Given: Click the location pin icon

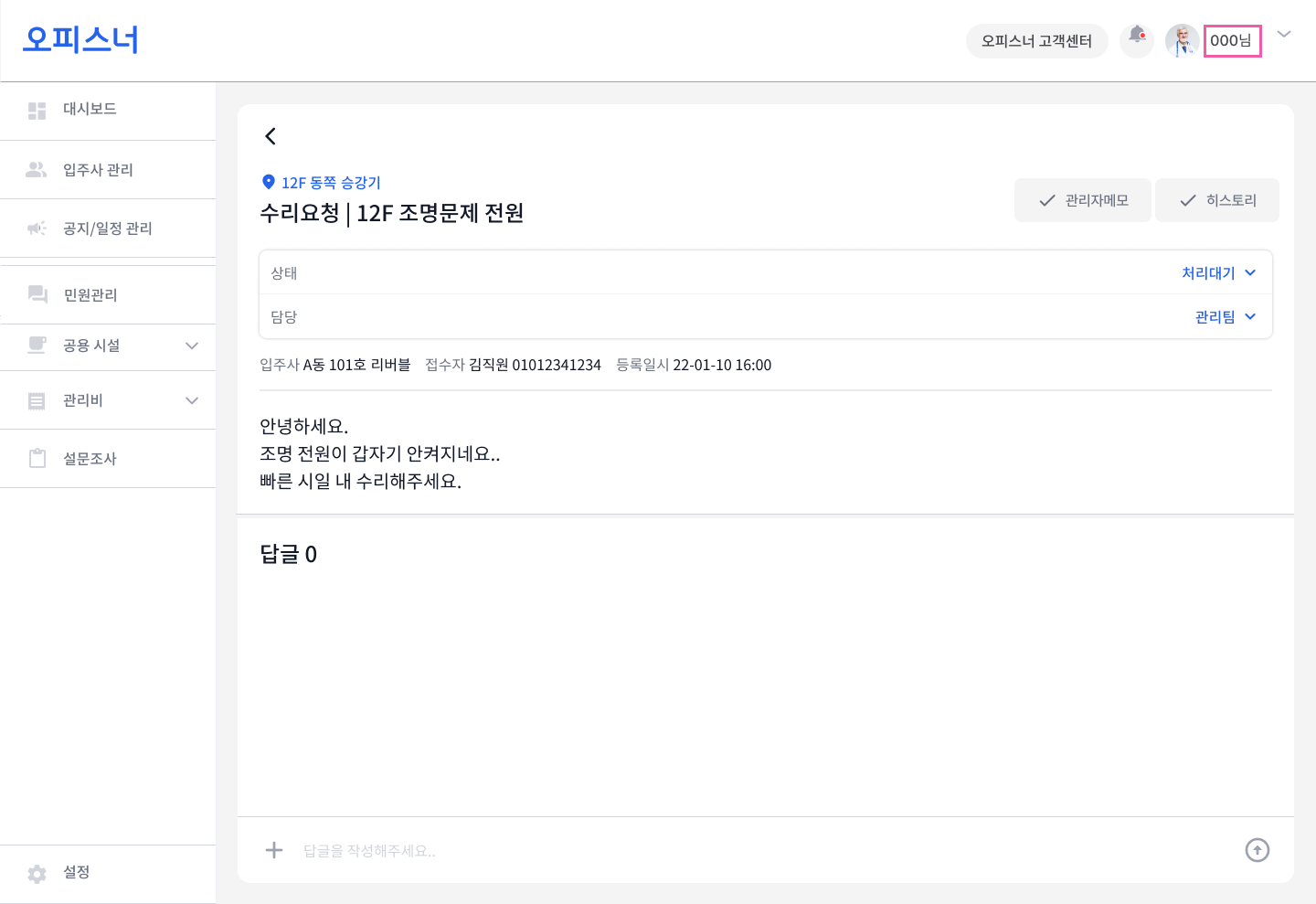Looking at the screenshot, I should pyautogui.click(x=269, y=182).
